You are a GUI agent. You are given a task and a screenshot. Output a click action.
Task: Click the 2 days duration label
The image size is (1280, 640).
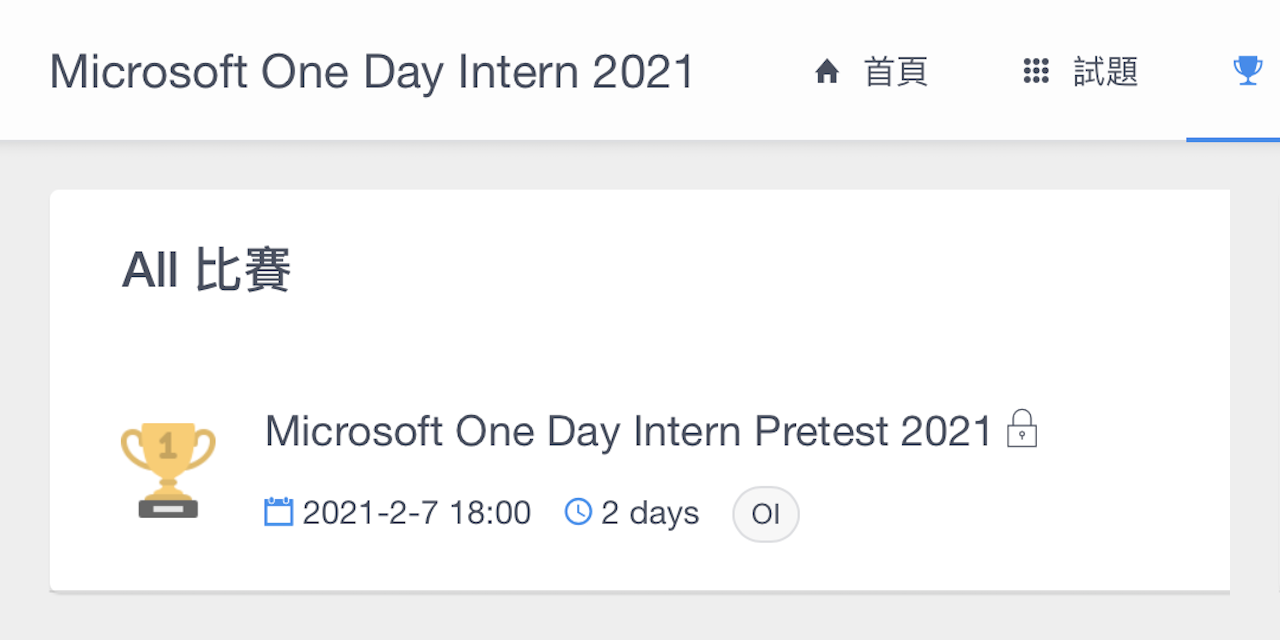649,512
